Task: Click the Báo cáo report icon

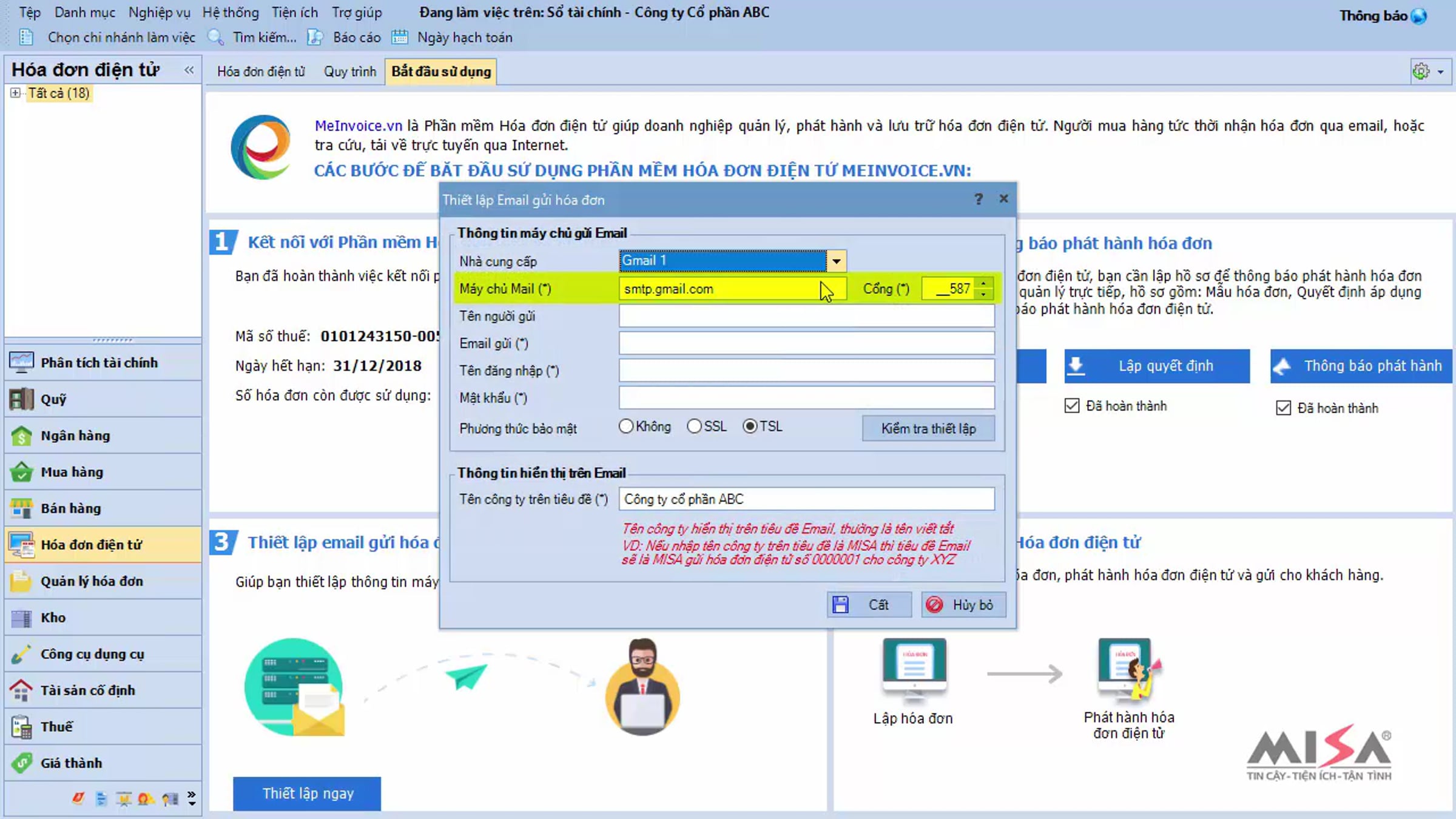Action: (315, 38)
